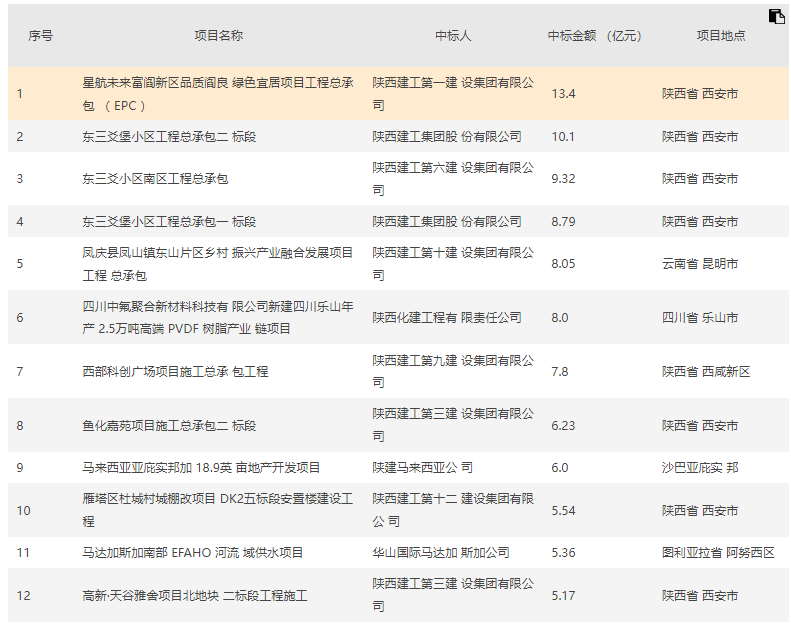Viewport: 791px width, 625px height.
Task: Click project 东三爻堡小区工程总承包一标段
Action: pos(169,221)
